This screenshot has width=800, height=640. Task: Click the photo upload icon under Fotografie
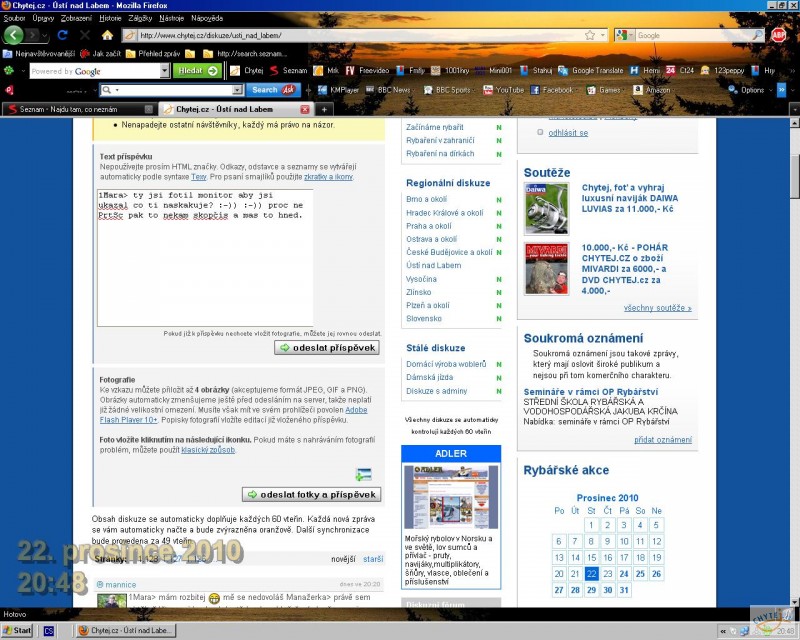pyautogui.click(x=364, y=474)
